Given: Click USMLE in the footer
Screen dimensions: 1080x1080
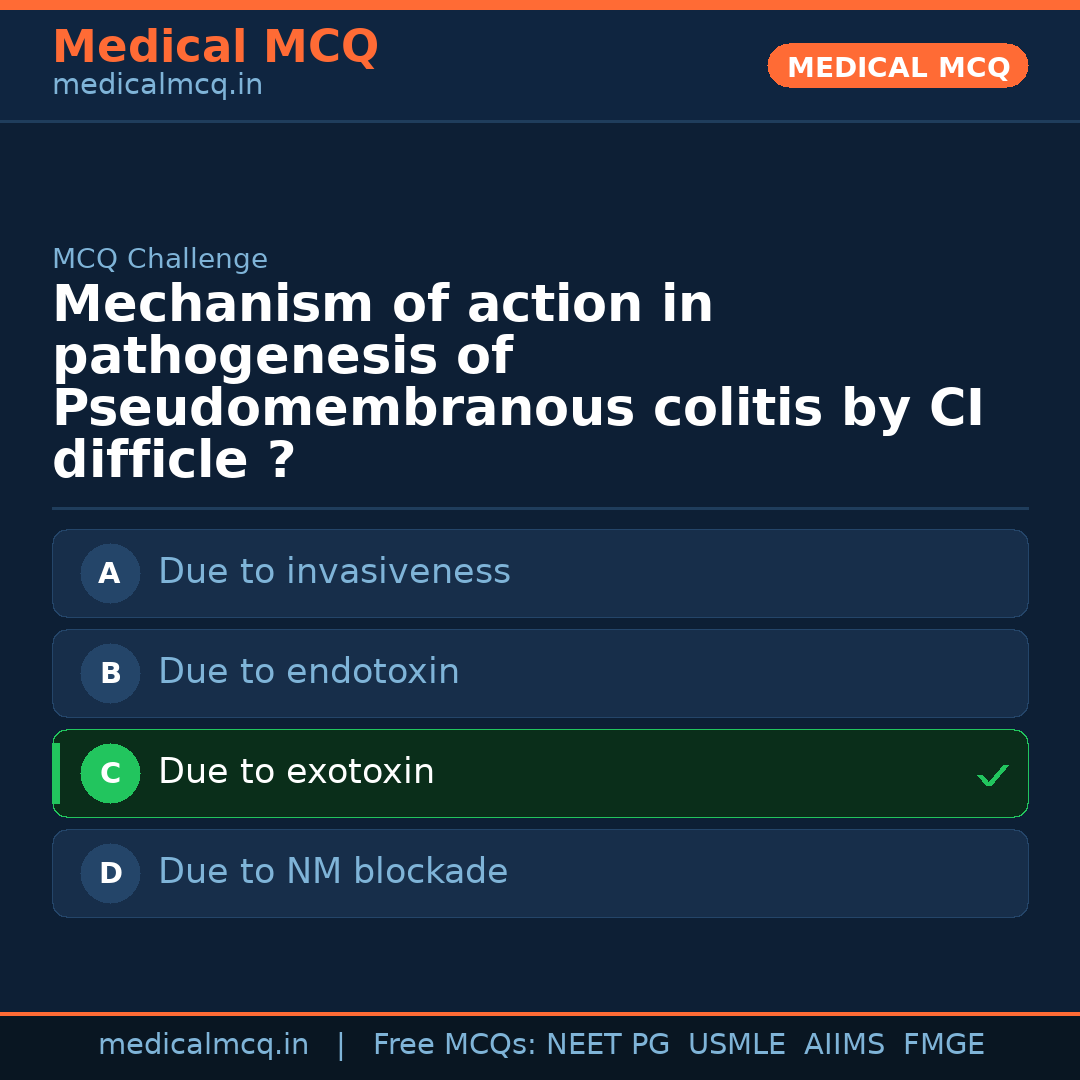Looking at the screenshot, I should [x=736, y=1045].
